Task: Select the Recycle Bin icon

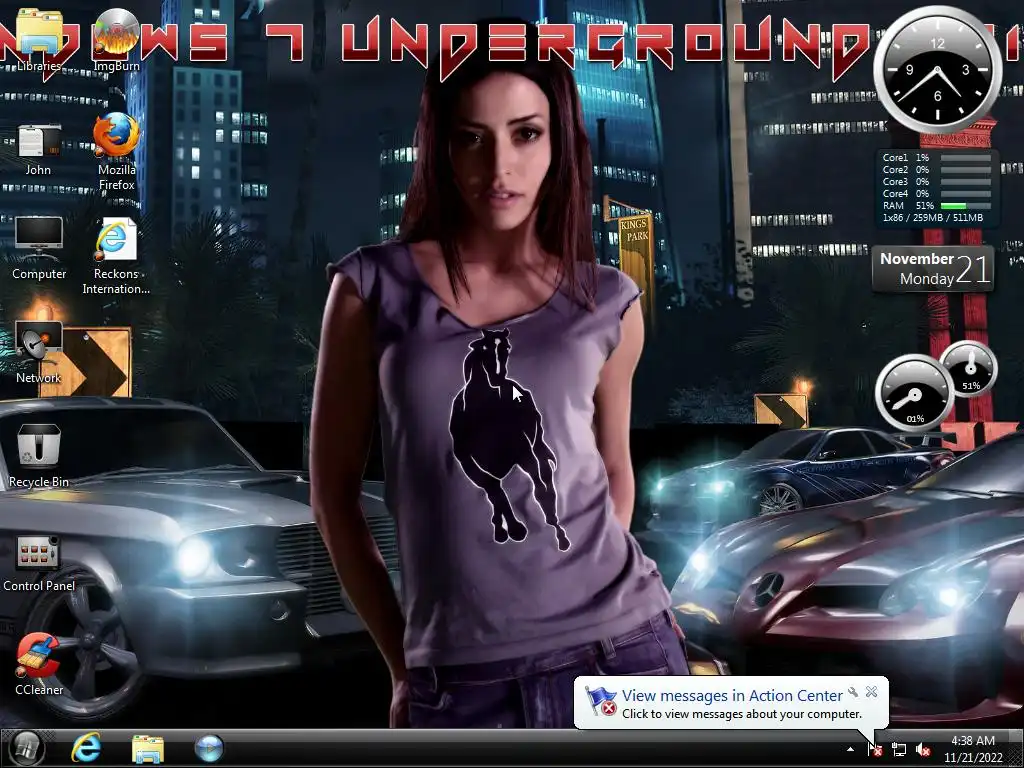Action: [x=39, y=456]
